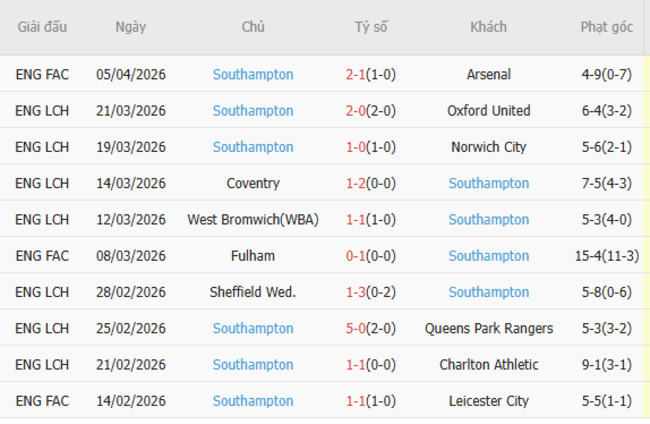Screen dimensions: 650x424
Task: Click the Coventry home team name
Action: pyautogui.click(x=253, y=183)
